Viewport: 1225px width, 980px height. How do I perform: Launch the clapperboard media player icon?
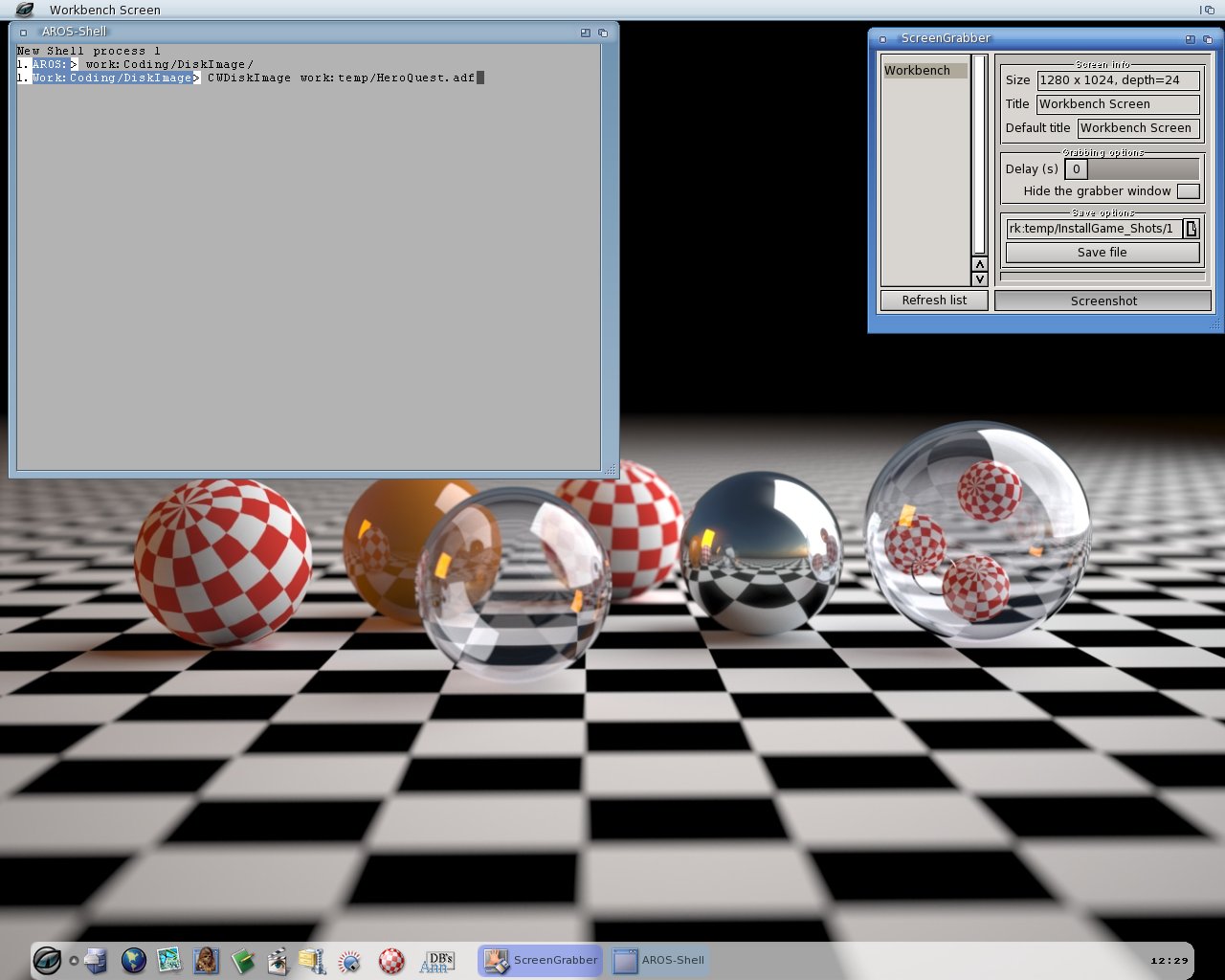pos(278,960)
